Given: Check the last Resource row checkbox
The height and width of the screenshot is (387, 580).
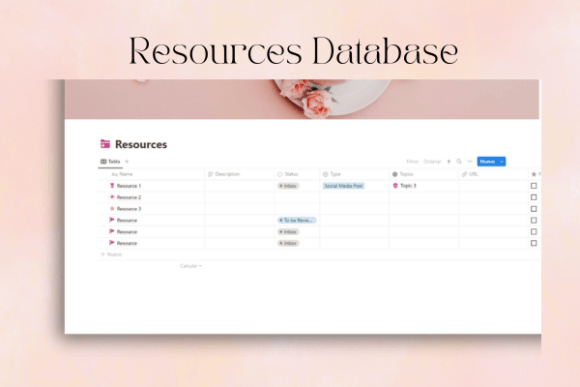Looking at the screenshot, I should pyautogui.click(x=533, y=243).
